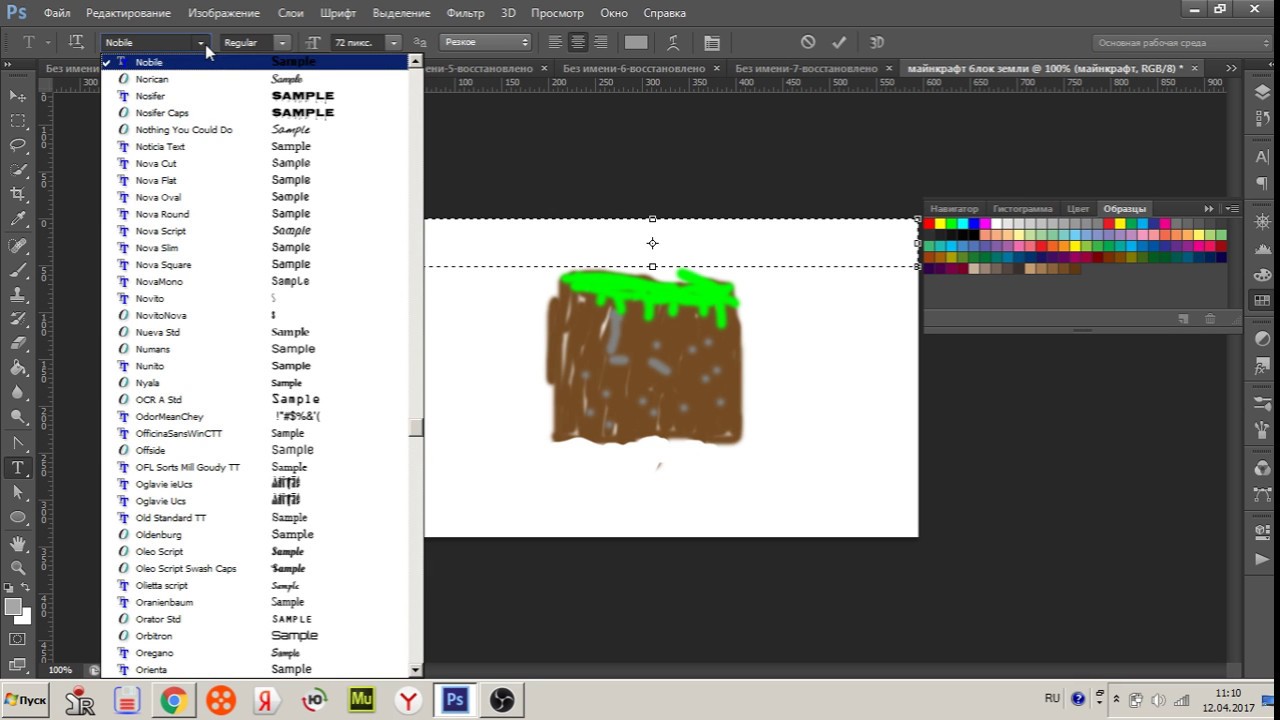Open the warped text options
1280x720 pixels.
pyautogui.click(x=673, y=42)
